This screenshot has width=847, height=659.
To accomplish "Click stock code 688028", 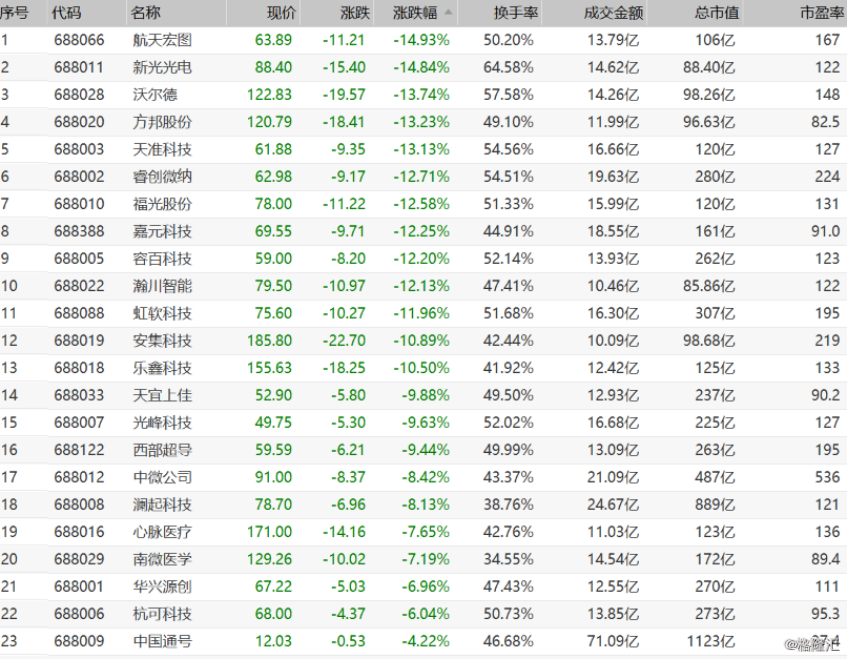I will point(79,95).
